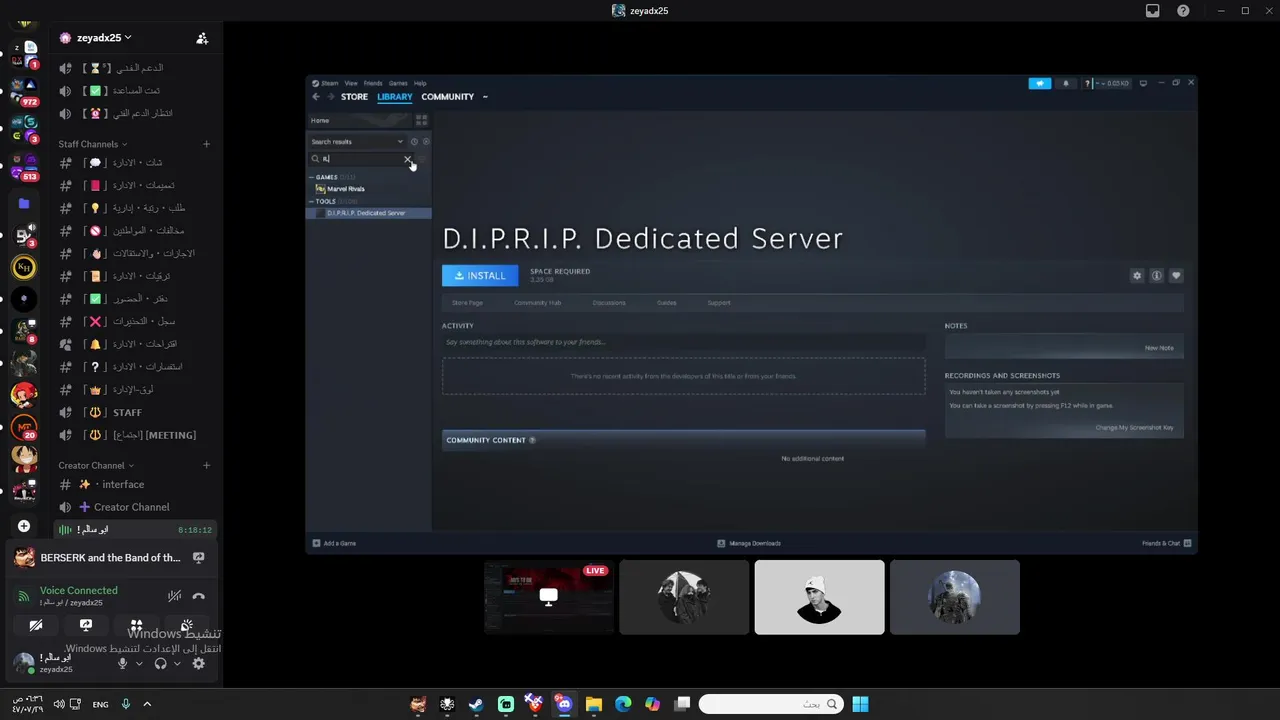Collapse the Staff Channels category
Screen dimensions: 1280x720
92,144
